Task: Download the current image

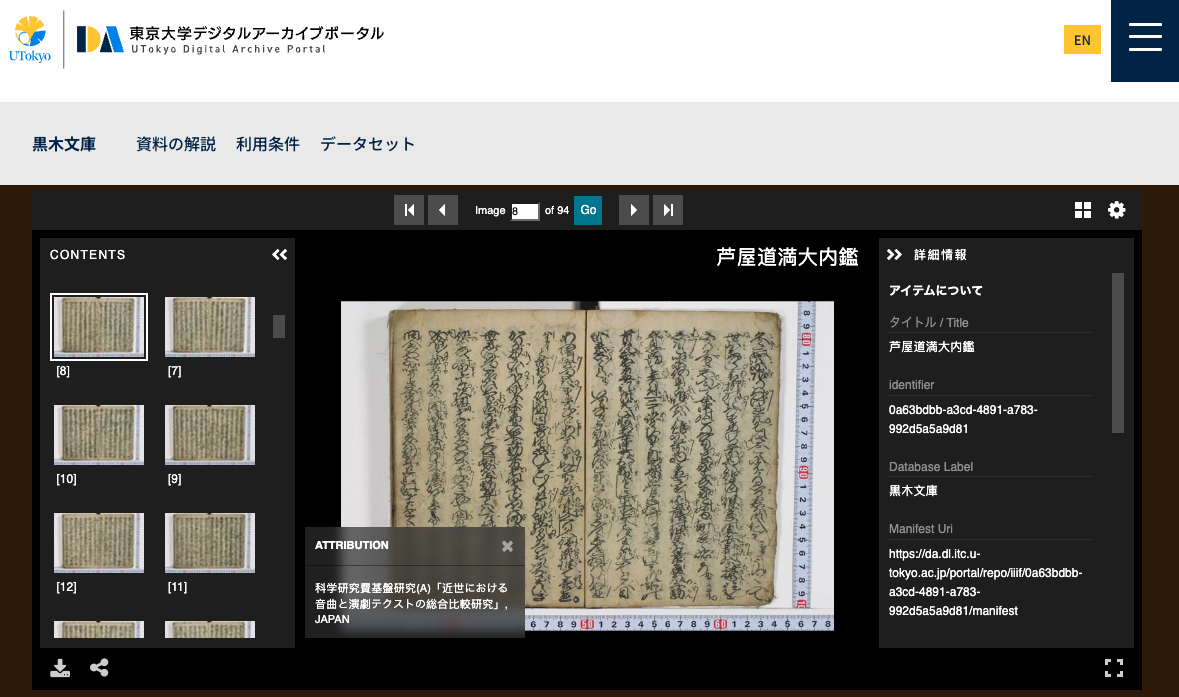Action: (x=61, y=668)
